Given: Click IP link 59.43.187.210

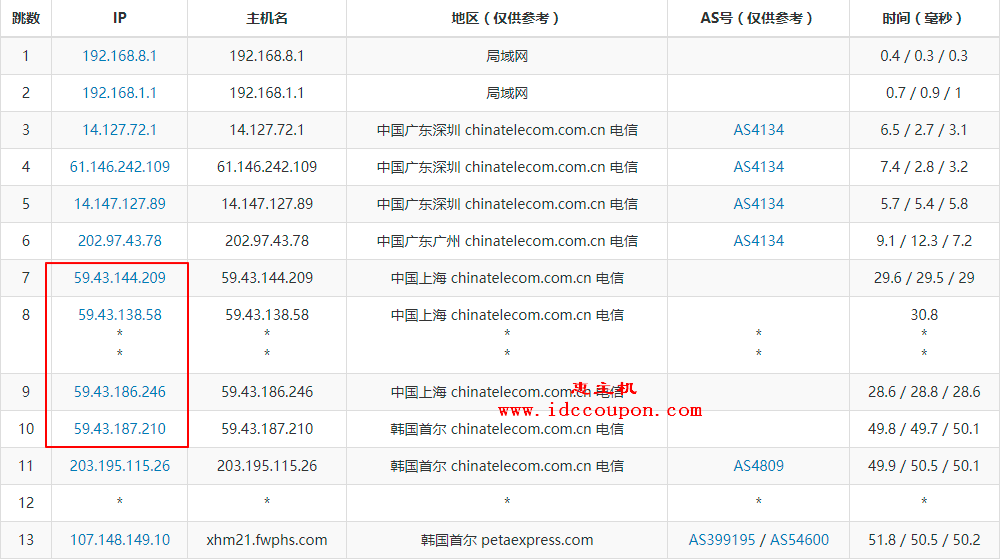Looking at the screenshot, I should click(x=119, y=429).
